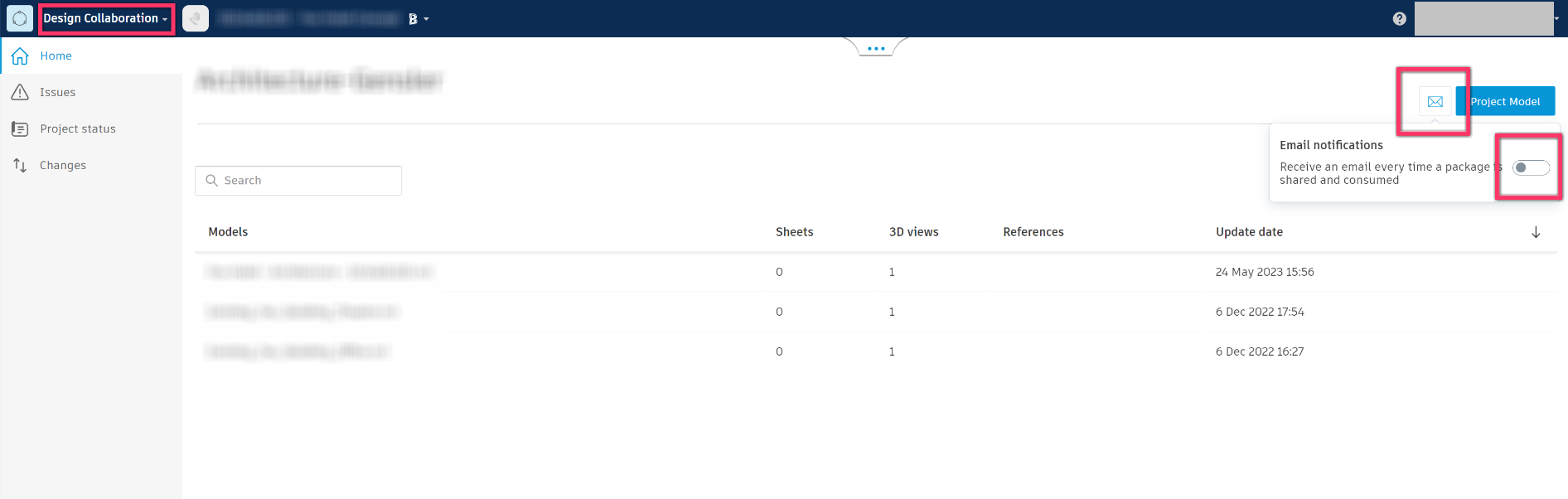Click the email notifications envelope icon
Image resolution: width=1568 pixels, height=499 pixels.
click(x=1435, y=101)
